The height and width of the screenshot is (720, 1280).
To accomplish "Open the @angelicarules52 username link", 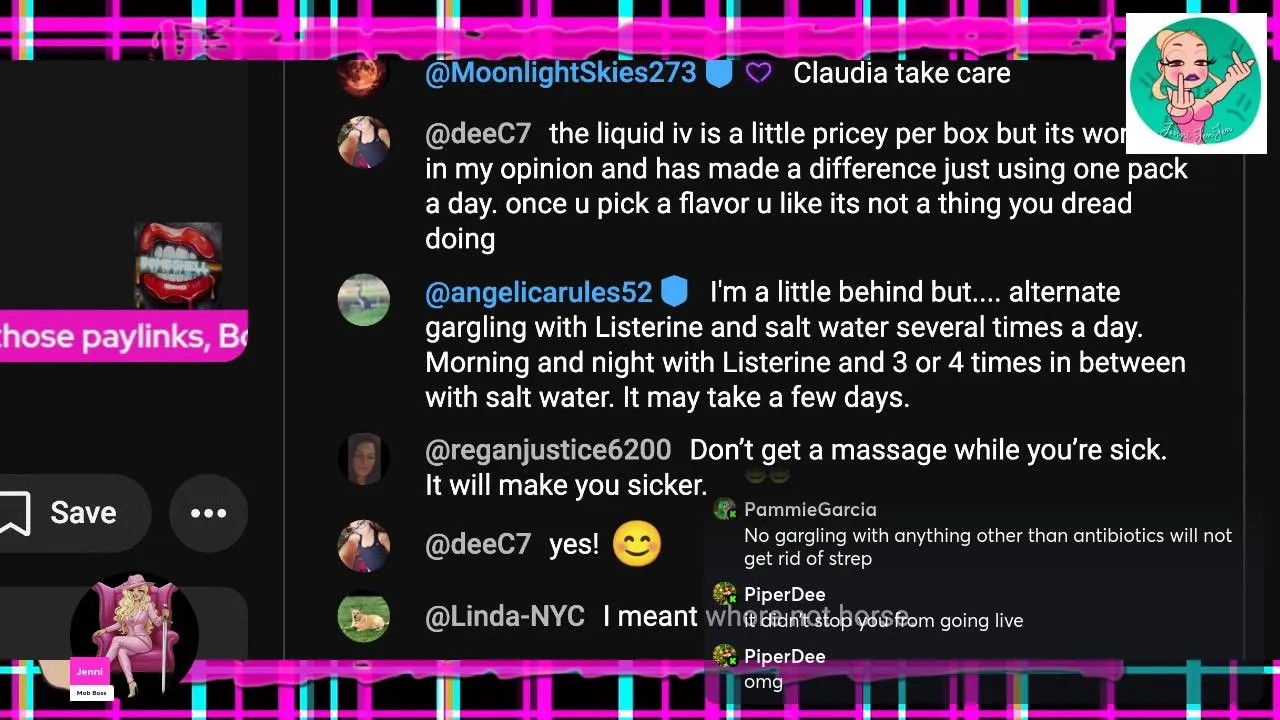I will coord(538,292).
